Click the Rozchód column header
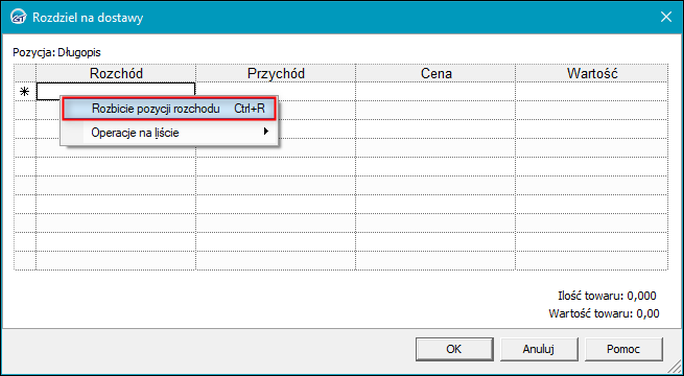This screenshot has width=684, height=376. click(116, 73)
